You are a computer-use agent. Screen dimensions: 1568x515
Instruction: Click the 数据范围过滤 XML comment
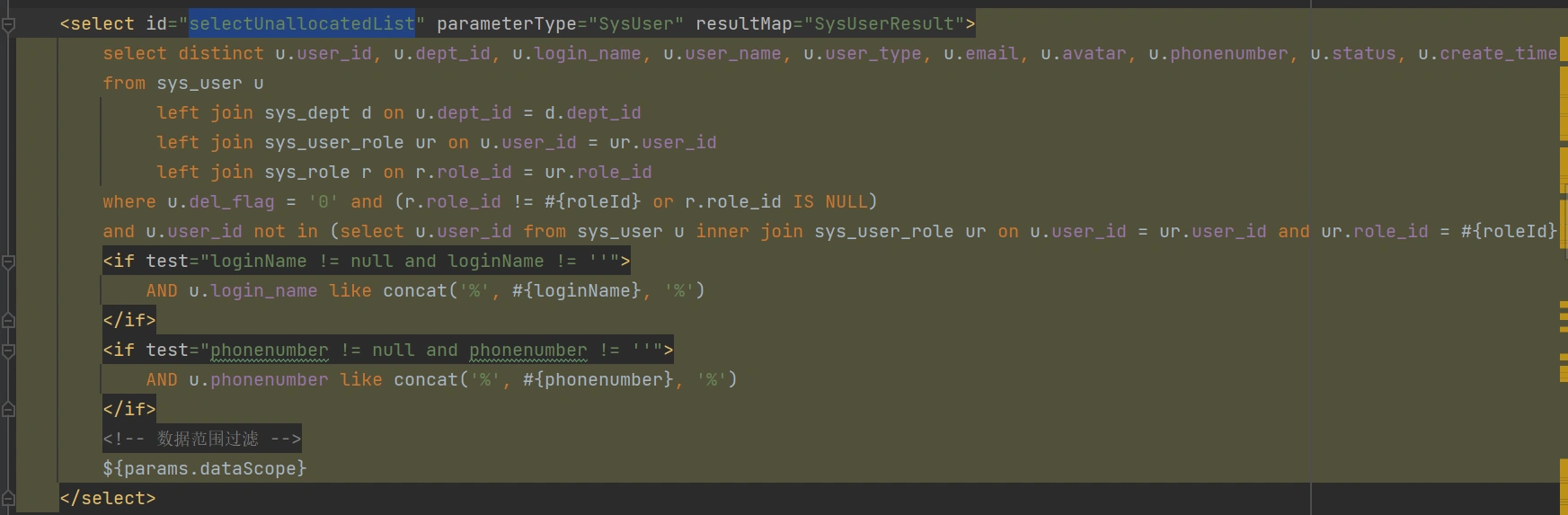pos(207,439)
